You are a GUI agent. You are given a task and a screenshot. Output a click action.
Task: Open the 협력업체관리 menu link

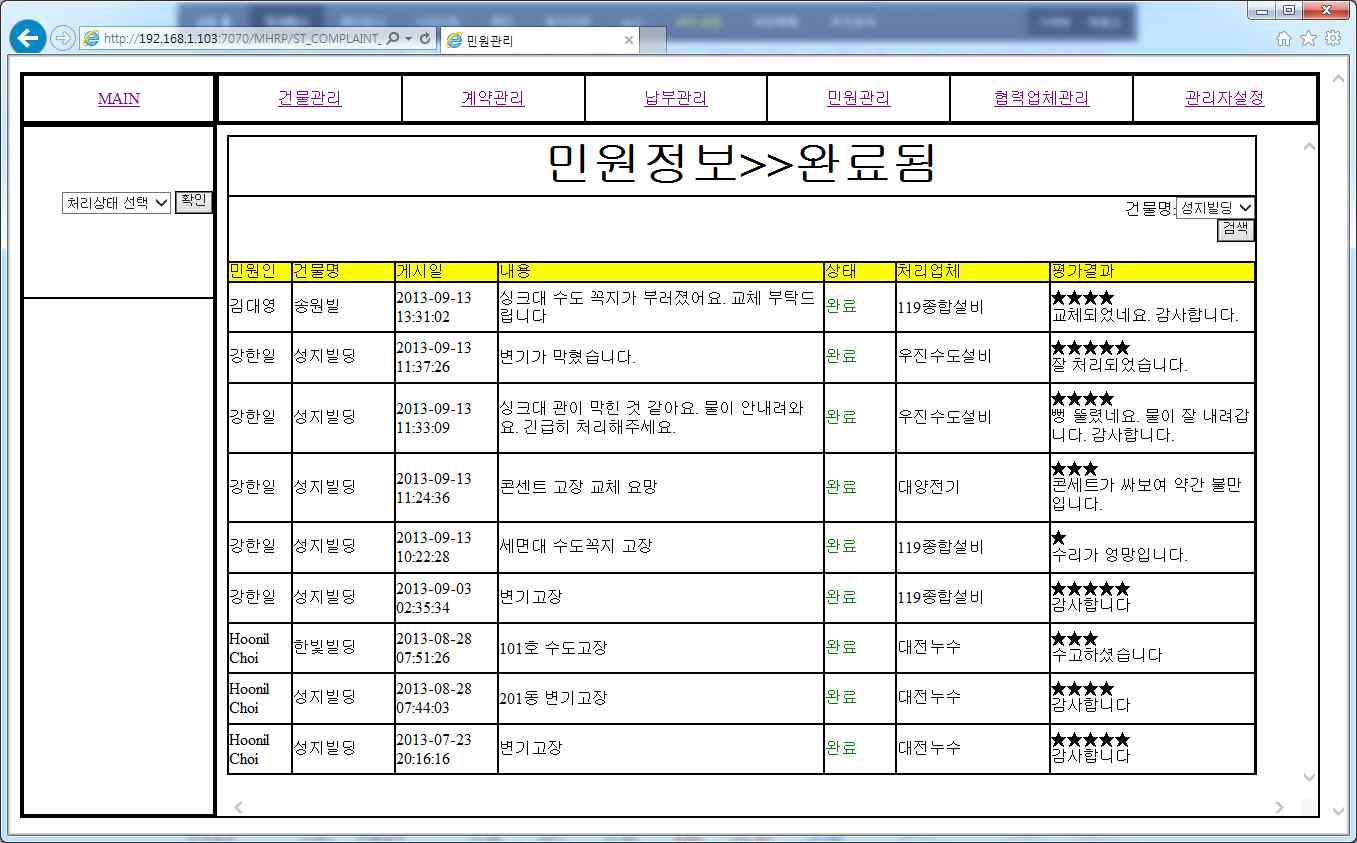(x=1041, y=98)
